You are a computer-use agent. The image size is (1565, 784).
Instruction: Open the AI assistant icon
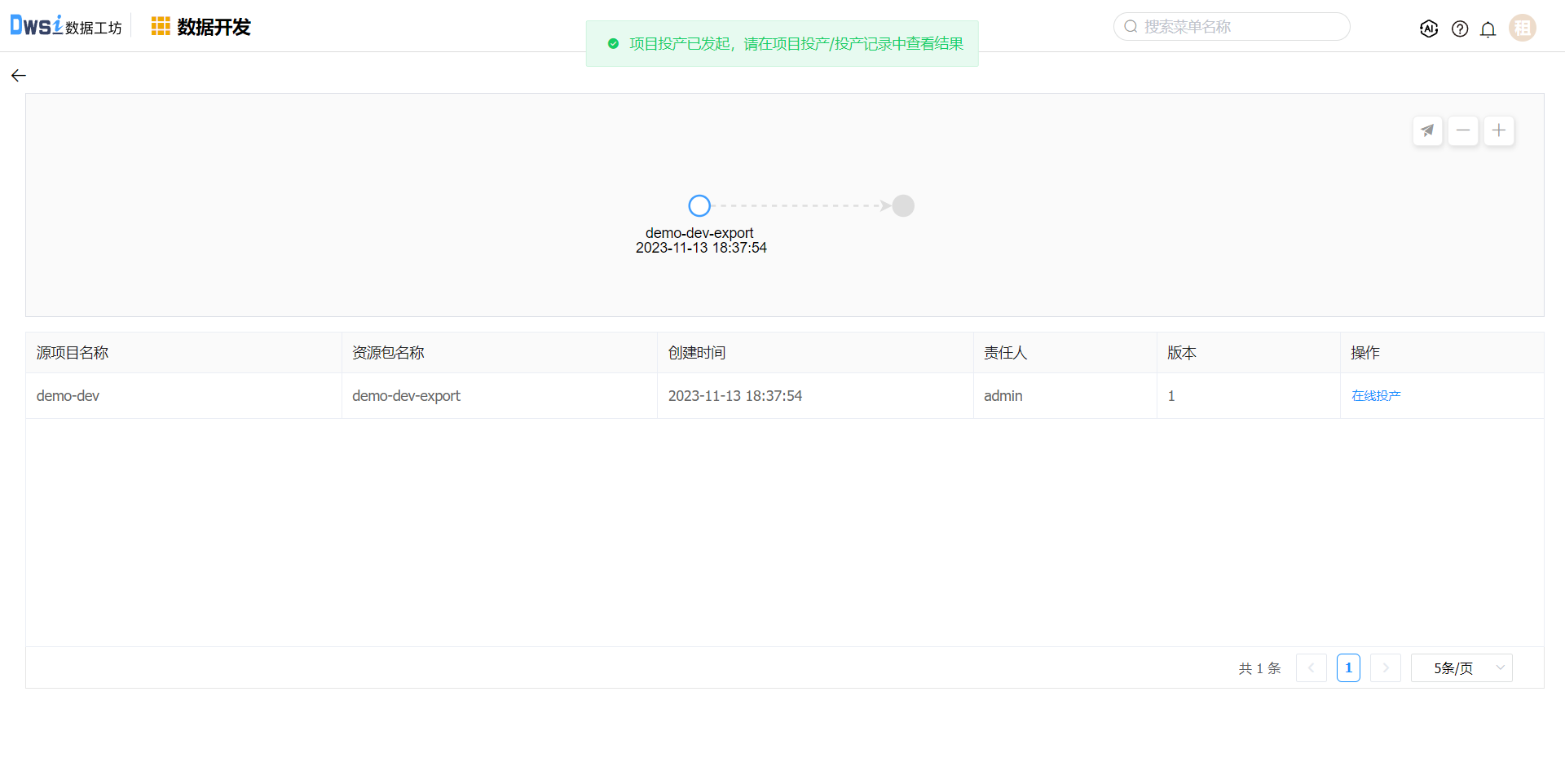click(1428, 29)
